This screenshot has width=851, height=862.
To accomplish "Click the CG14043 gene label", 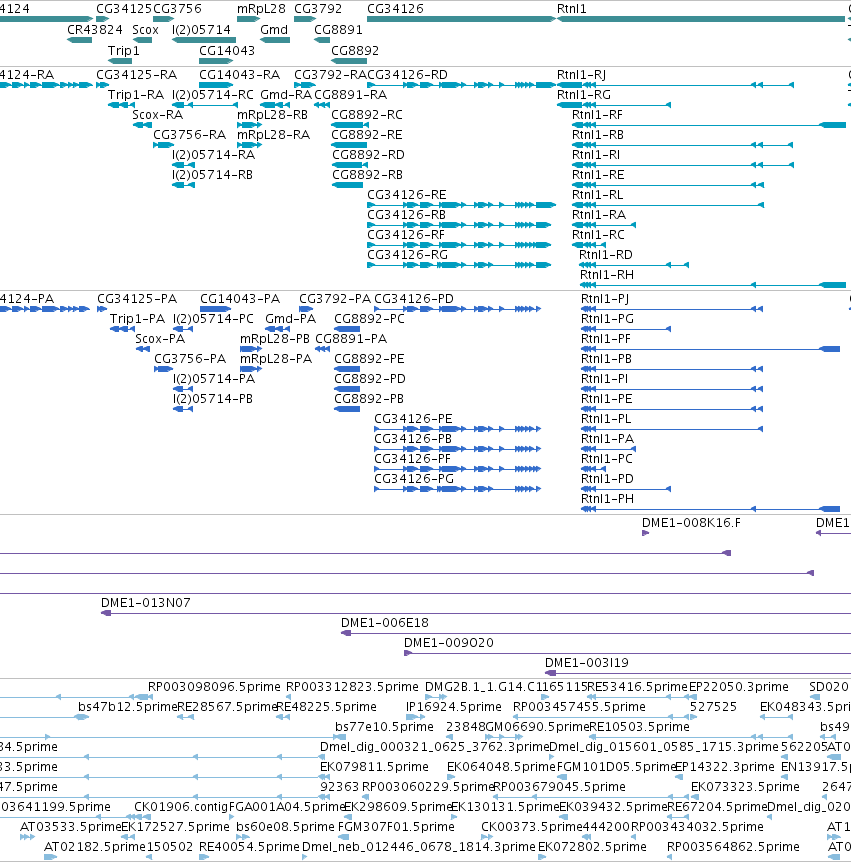I will tap(226, 51).
